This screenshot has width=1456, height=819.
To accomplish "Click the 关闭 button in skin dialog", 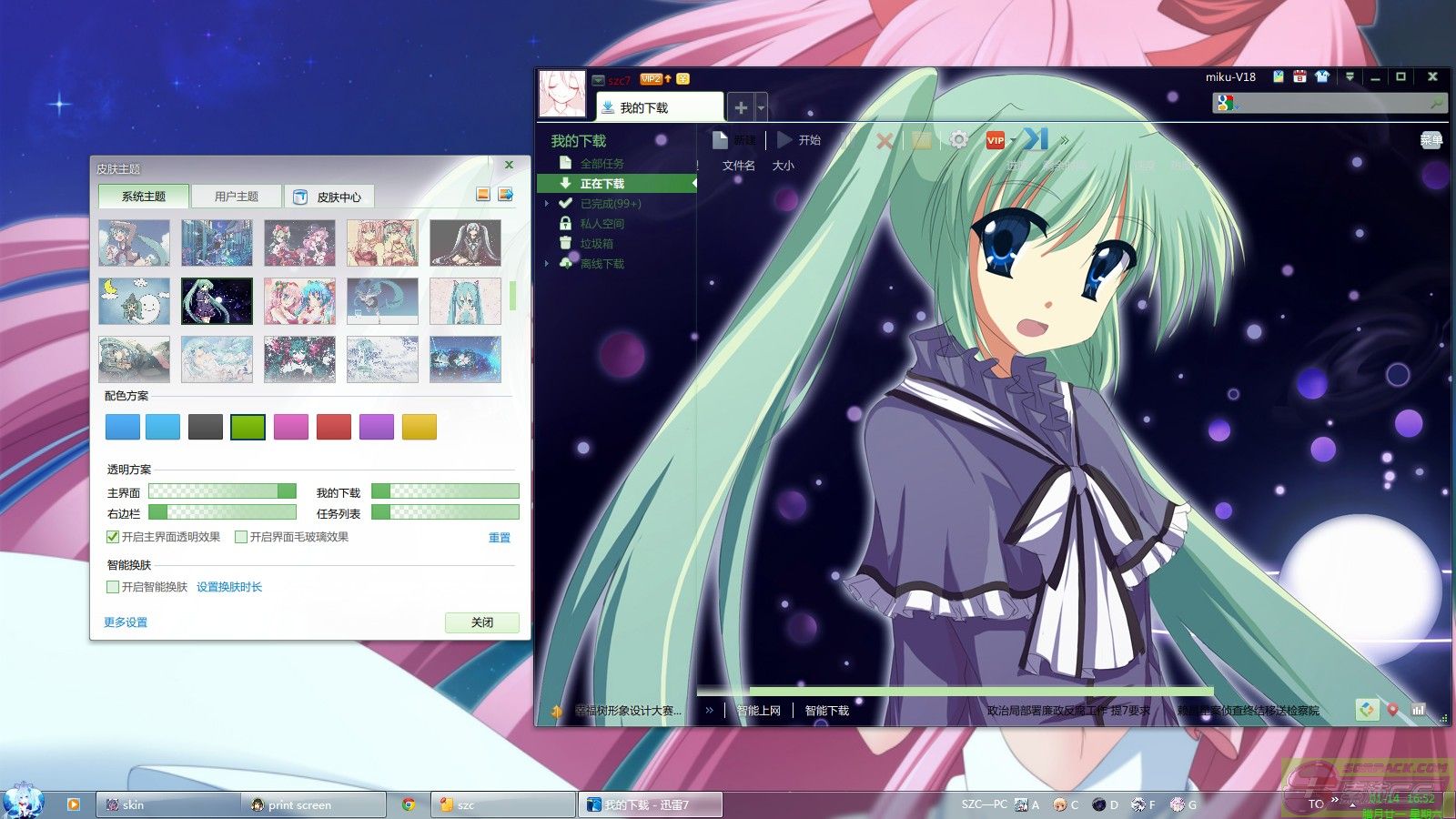I will point(481,622).
